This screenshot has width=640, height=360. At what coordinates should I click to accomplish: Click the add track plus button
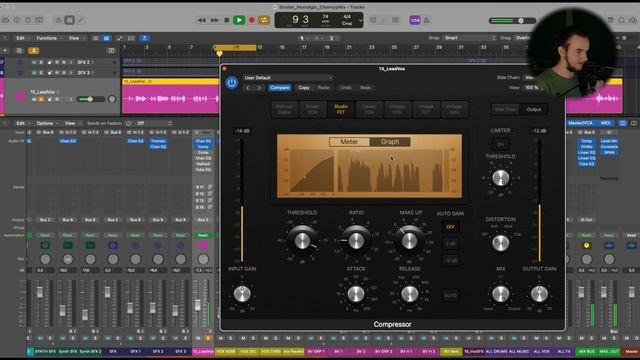pyautogui.click(x=5, y=51)
